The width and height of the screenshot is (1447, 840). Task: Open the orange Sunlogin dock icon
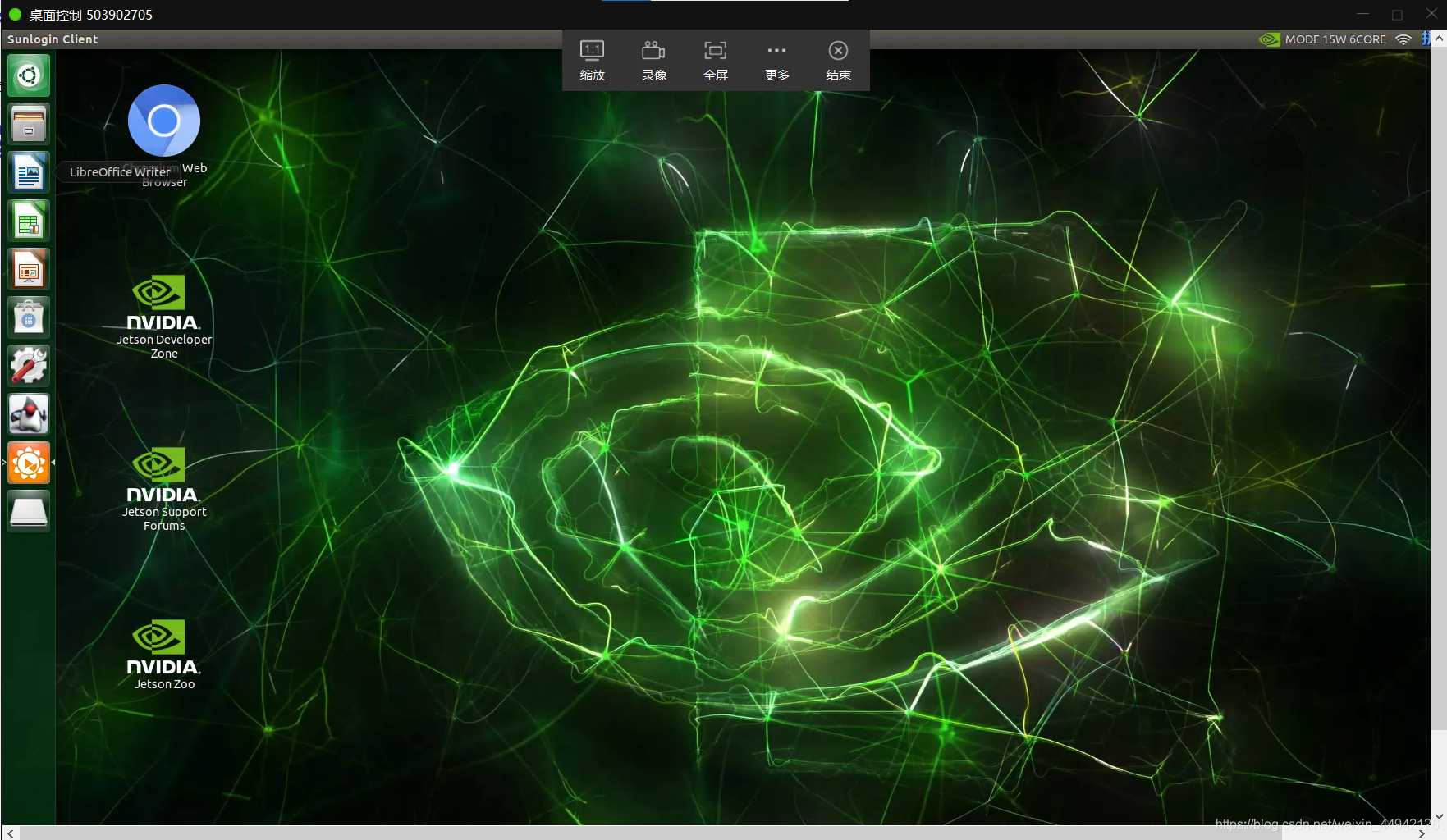pyautogui.click(x=29, y=463)
